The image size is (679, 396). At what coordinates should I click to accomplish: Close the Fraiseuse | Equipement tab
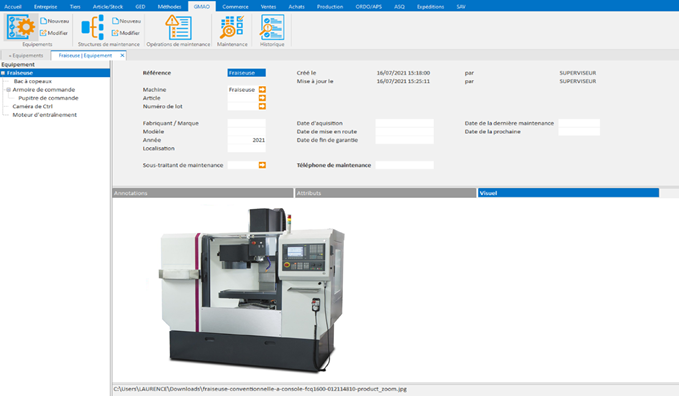point(122,55)
